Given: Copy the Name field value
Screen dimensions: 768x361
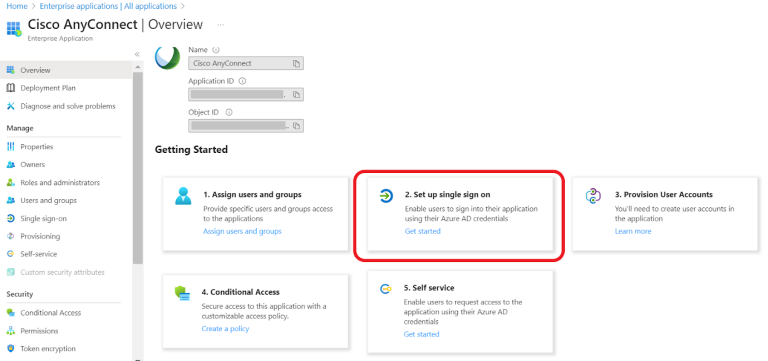Looking at the screenshot, I should 296,64.
